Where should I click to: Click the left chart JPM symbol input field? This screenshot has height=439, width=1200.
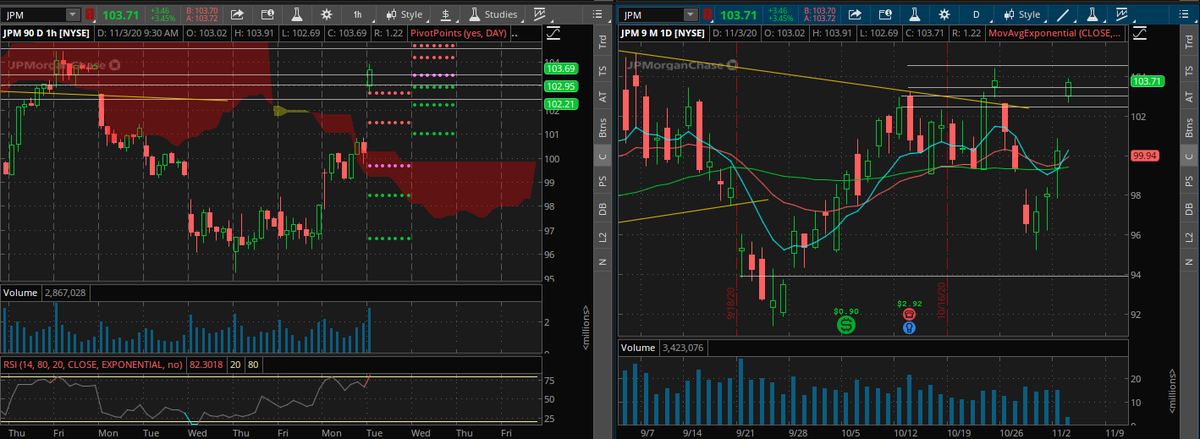click(x=34, y=15)
